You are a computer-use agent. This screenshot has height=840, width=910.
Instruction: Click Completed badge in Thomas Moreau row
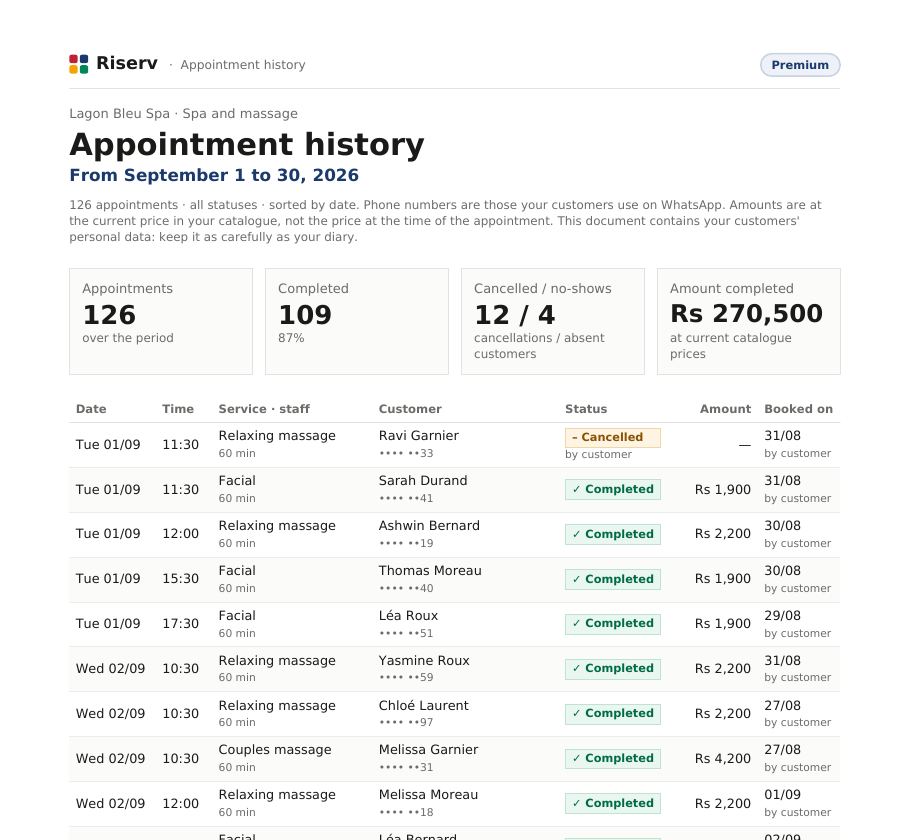613,579
